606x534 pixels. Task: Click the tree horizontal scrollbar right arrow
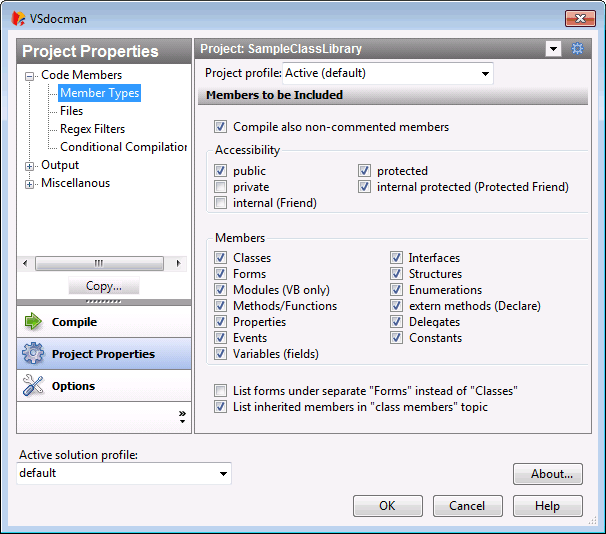[178, 263]
